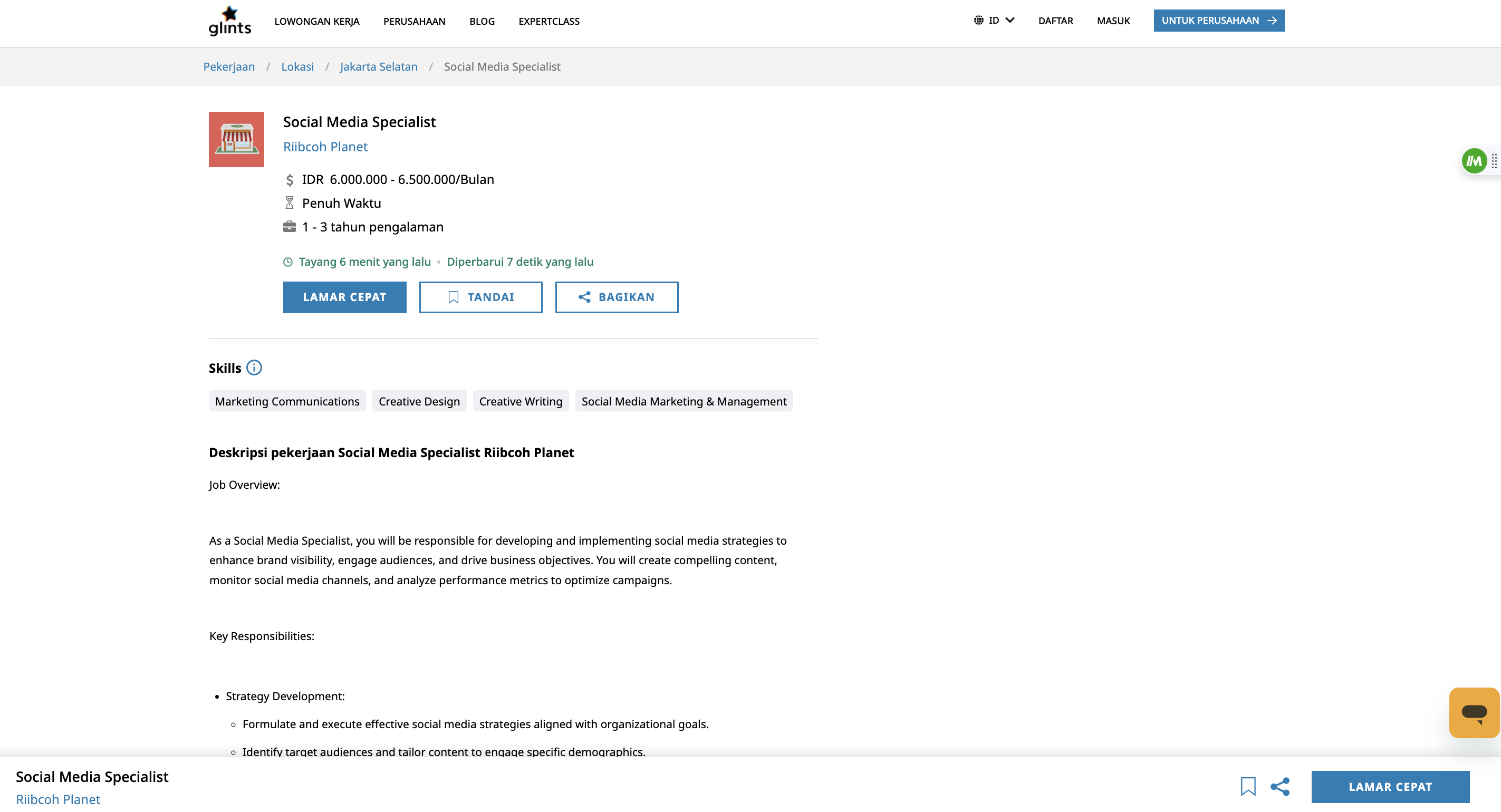
Task: Click the bookmark icon in the bottom bar
Action: click(x=1247, y=786)
